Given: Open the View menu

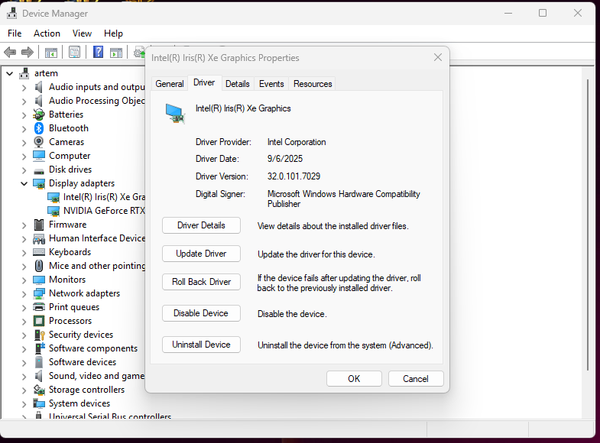Looking at the screenshot, I should pyautogui.click(x=81, y=33).
